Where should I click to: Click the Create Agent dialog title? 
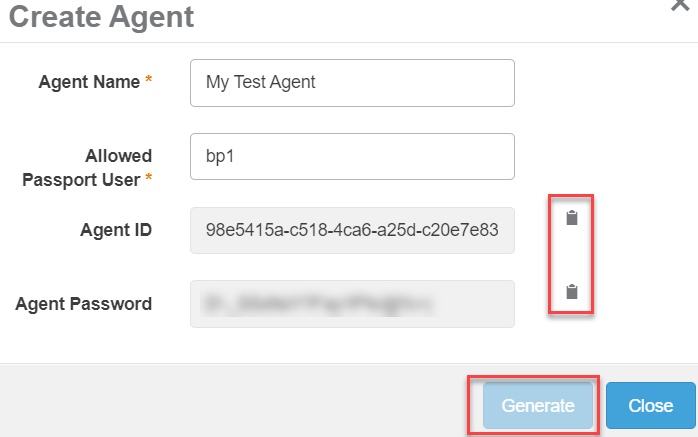pos(101,16)
